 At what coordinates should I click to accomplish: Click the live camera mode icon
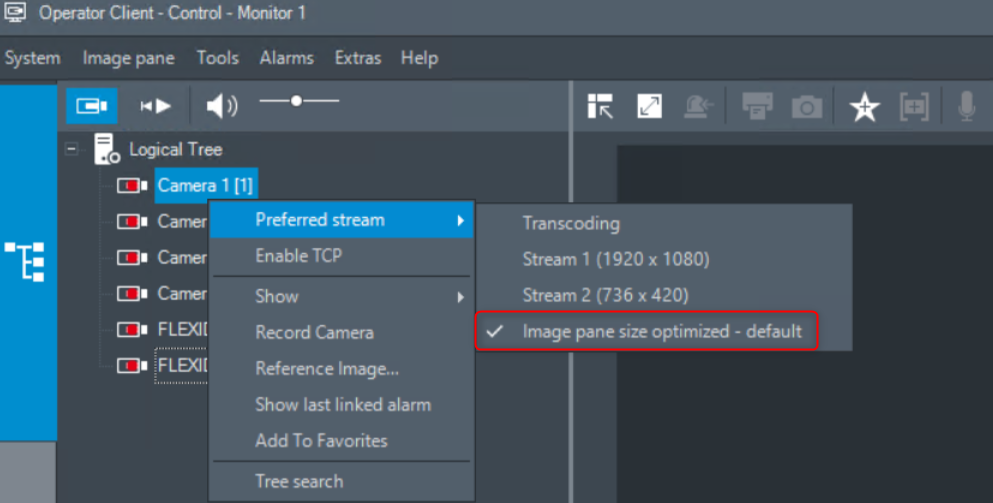coord(91,105)
